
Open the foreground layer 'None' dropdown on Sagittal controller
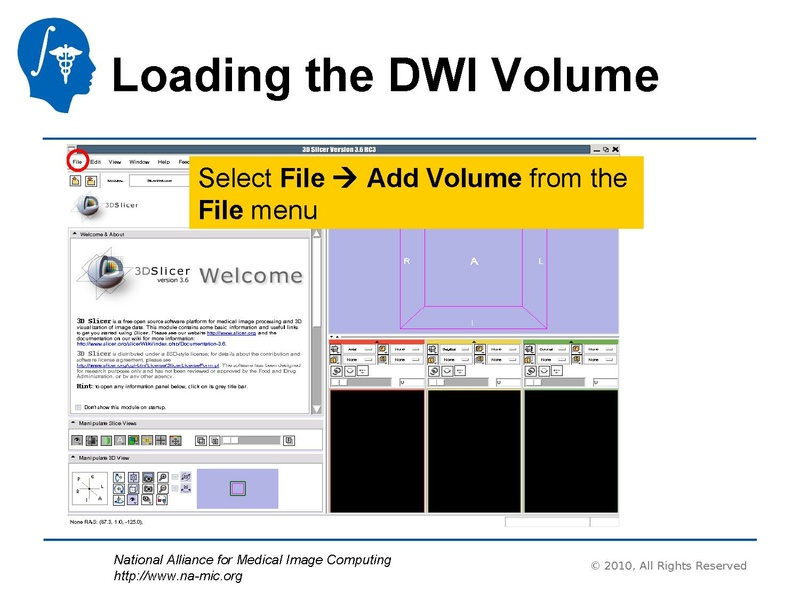[503, 349]
